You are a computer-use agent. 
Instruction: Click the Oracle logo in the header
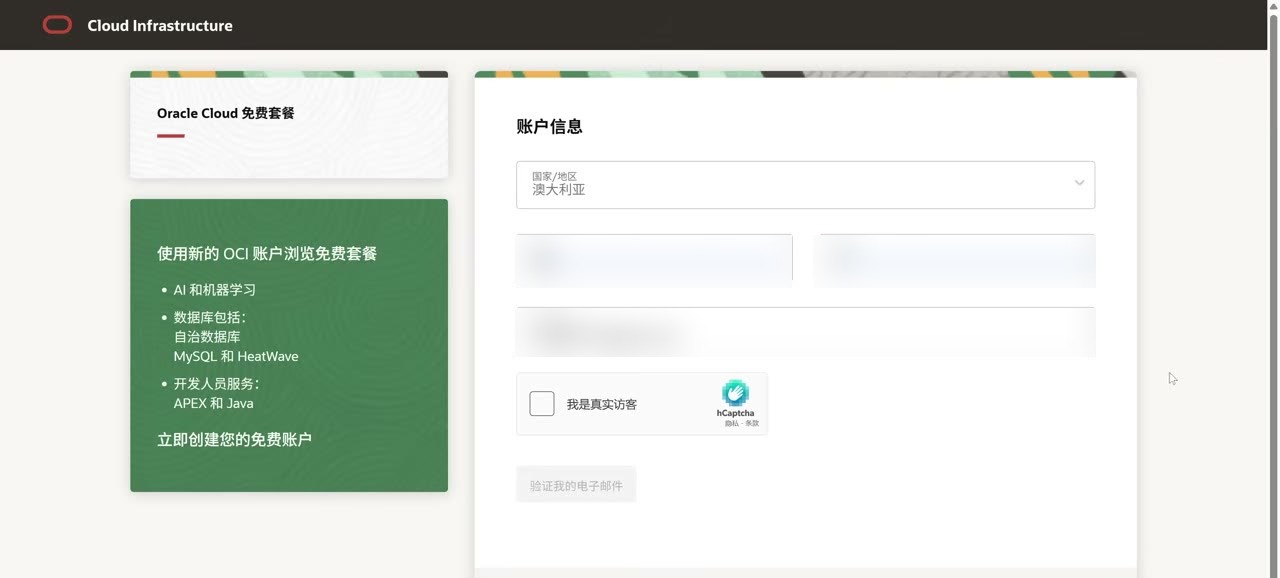(x=58, y=25)
